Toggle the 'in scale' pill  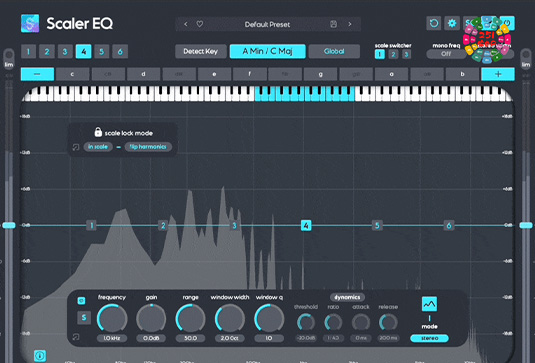coord(98,147)
